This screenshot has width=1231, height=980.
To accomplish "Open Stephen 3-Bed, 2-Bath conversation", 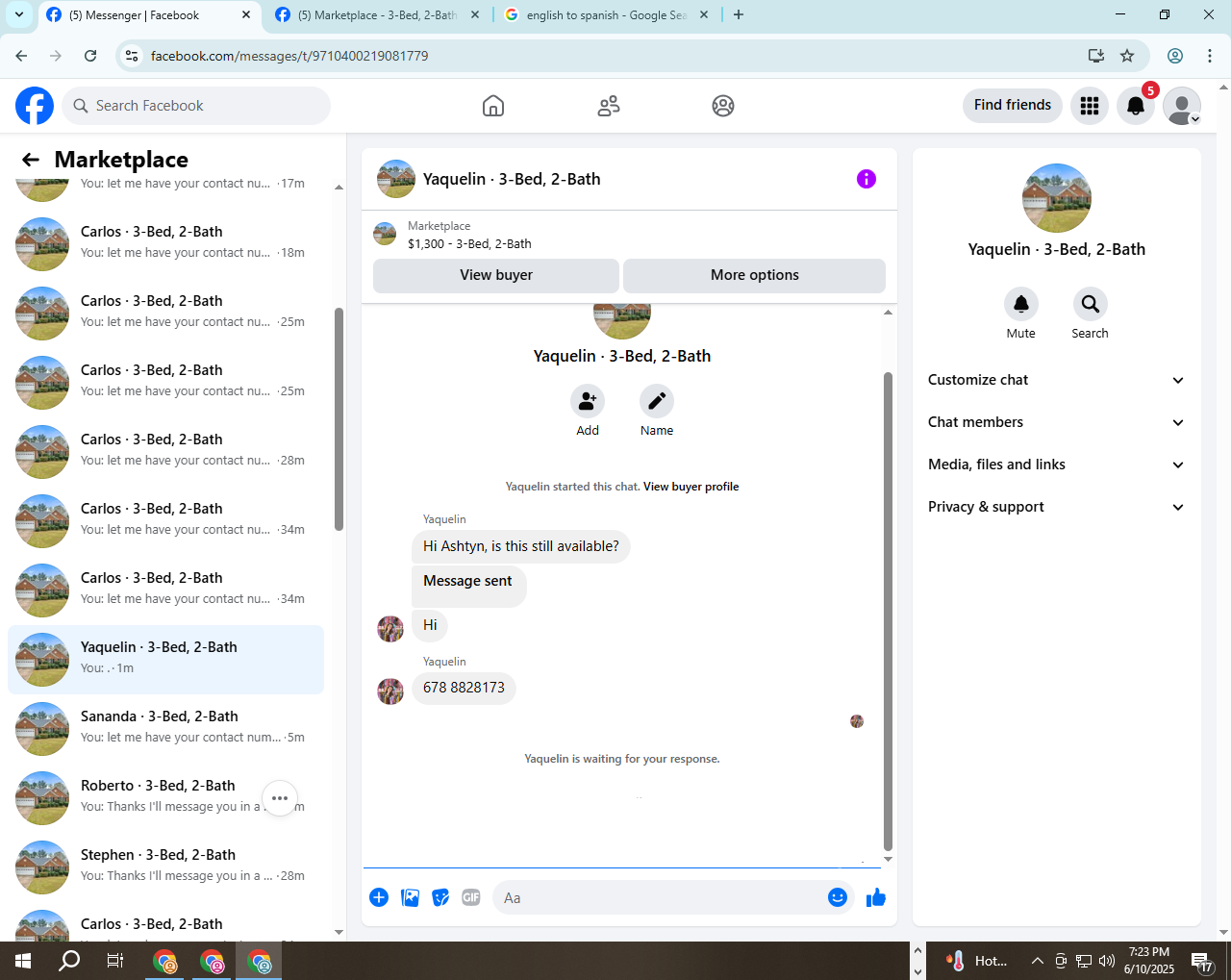I will 165,867.
